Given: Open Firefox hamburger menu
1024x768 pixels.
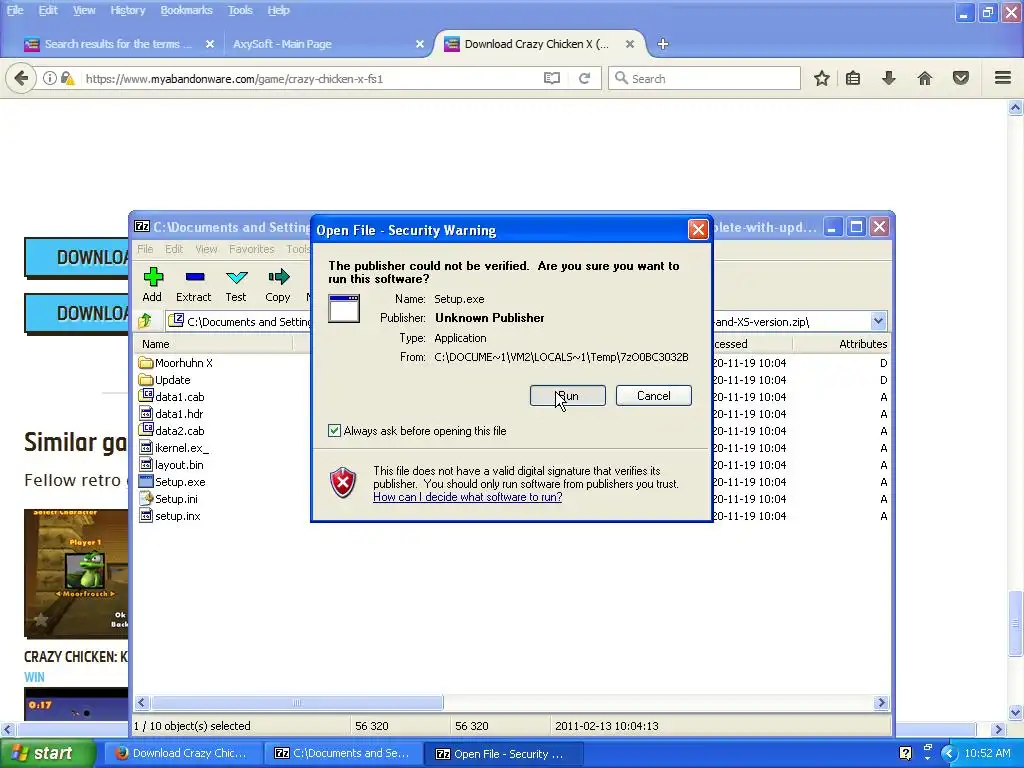Looking at the screenshot, I should (1003, 78).
